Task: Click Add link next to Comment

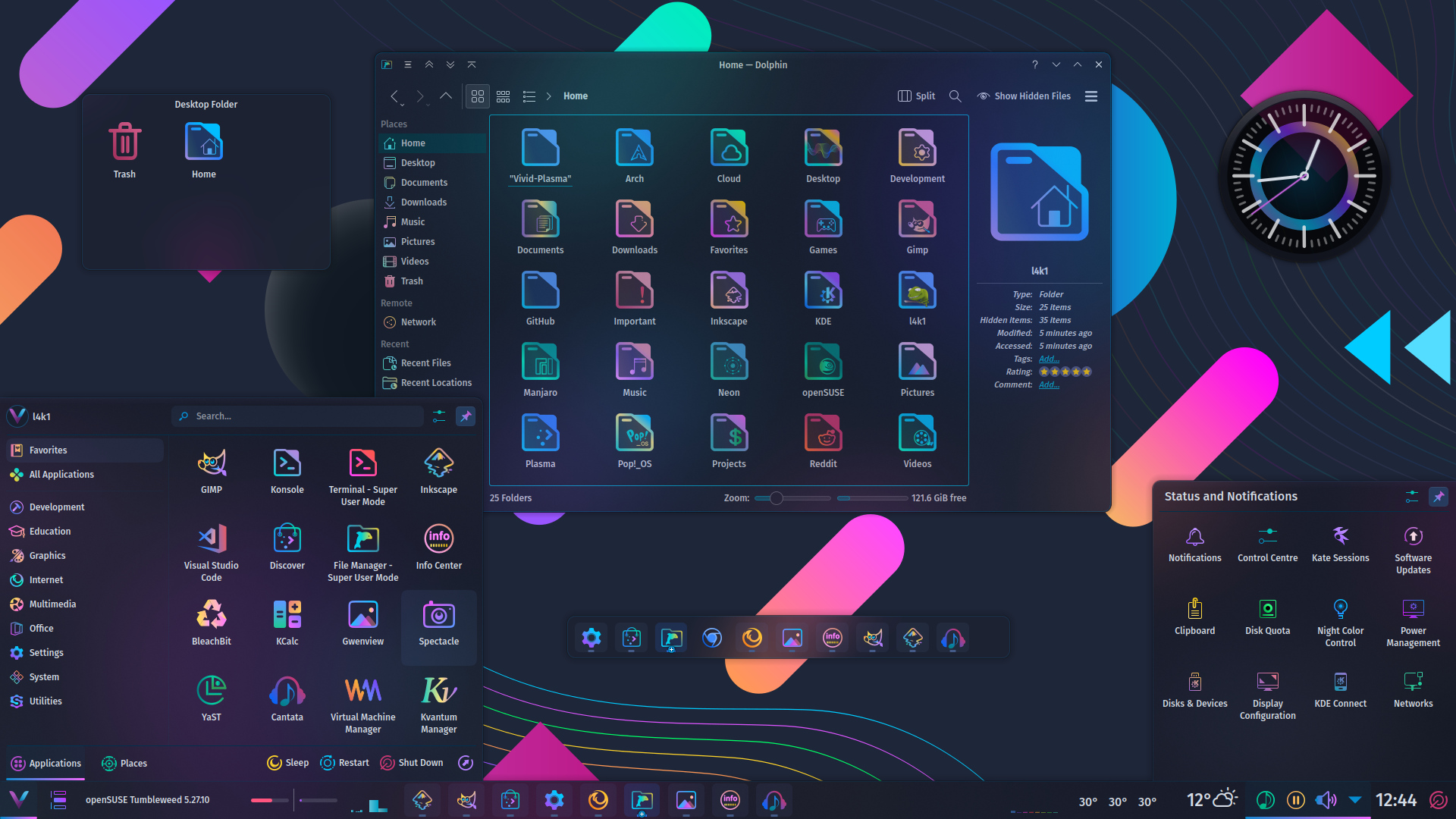Action: (x=1049, y=384)
